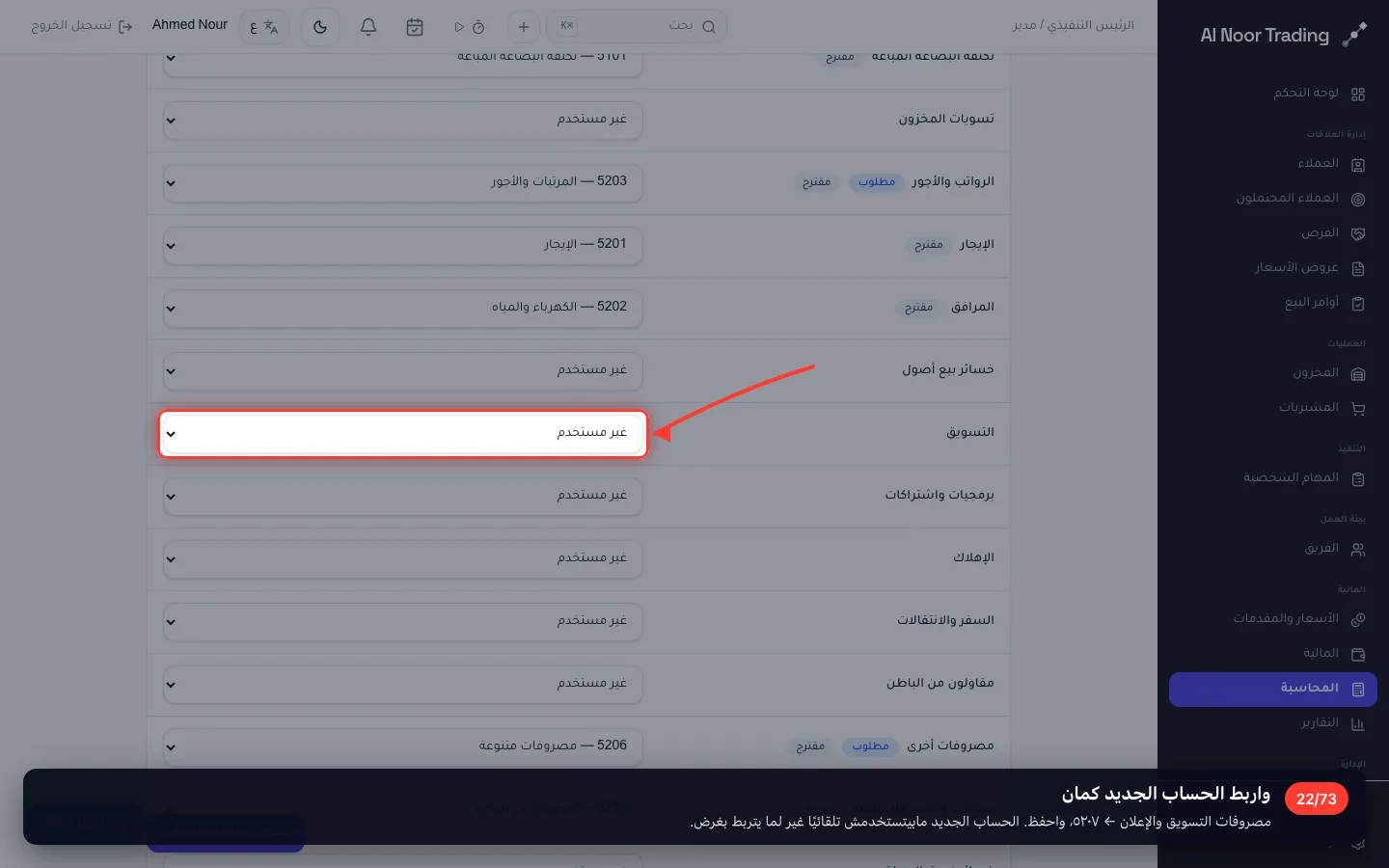Open مصروفات أخرى dropdown showing 5206

(403, 747)
